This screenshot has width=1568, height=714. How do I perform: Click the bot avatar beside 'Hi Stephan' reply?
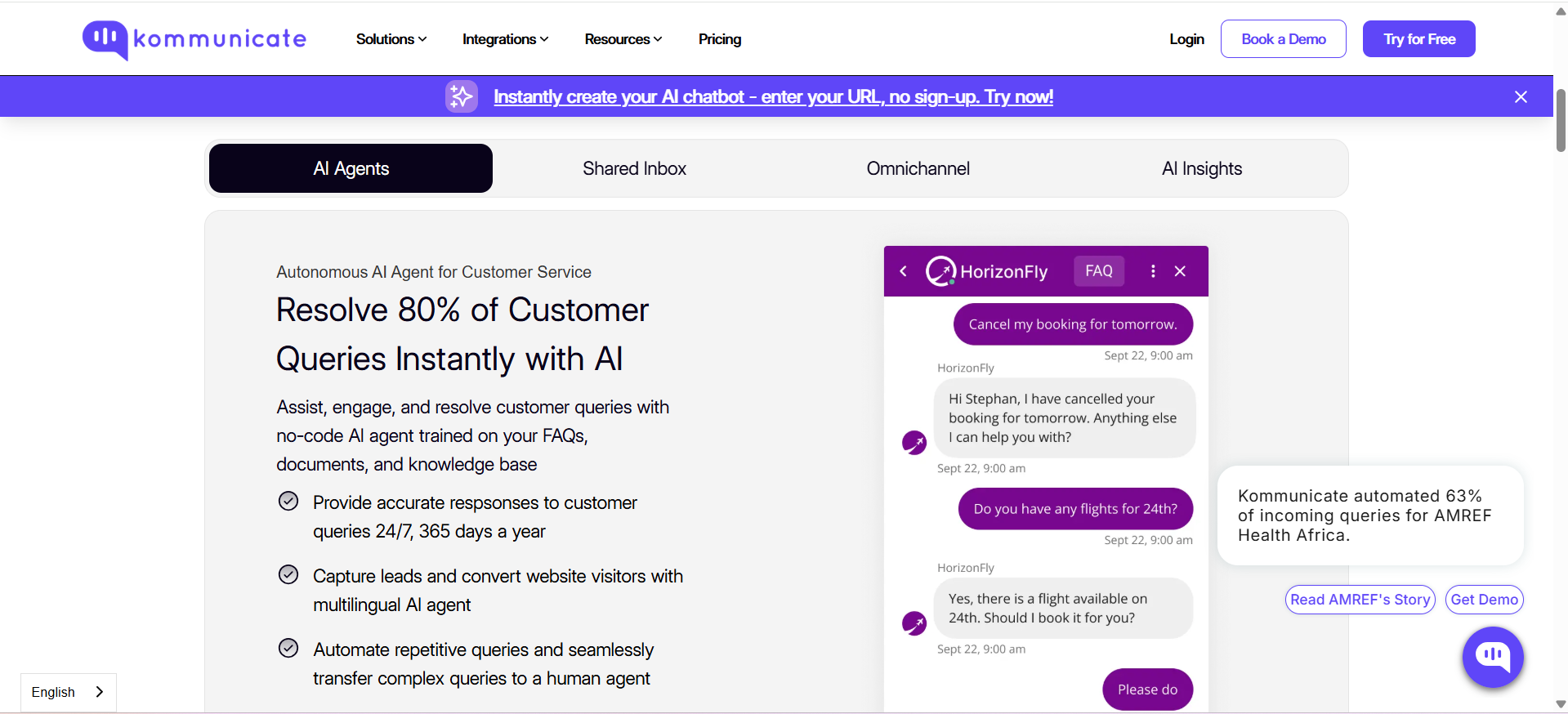pos(914,443)
